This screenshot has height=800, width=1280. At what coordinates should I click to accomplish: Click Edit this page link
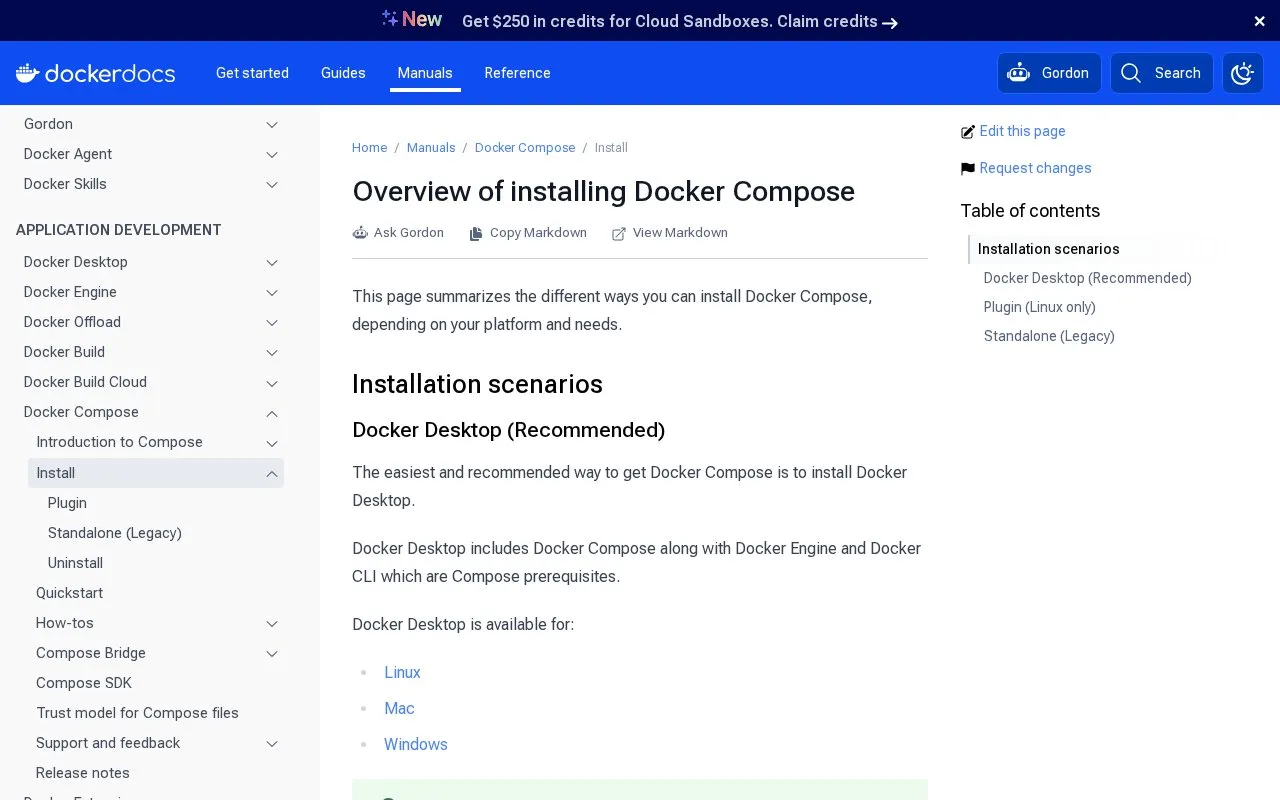(1022, 131)
